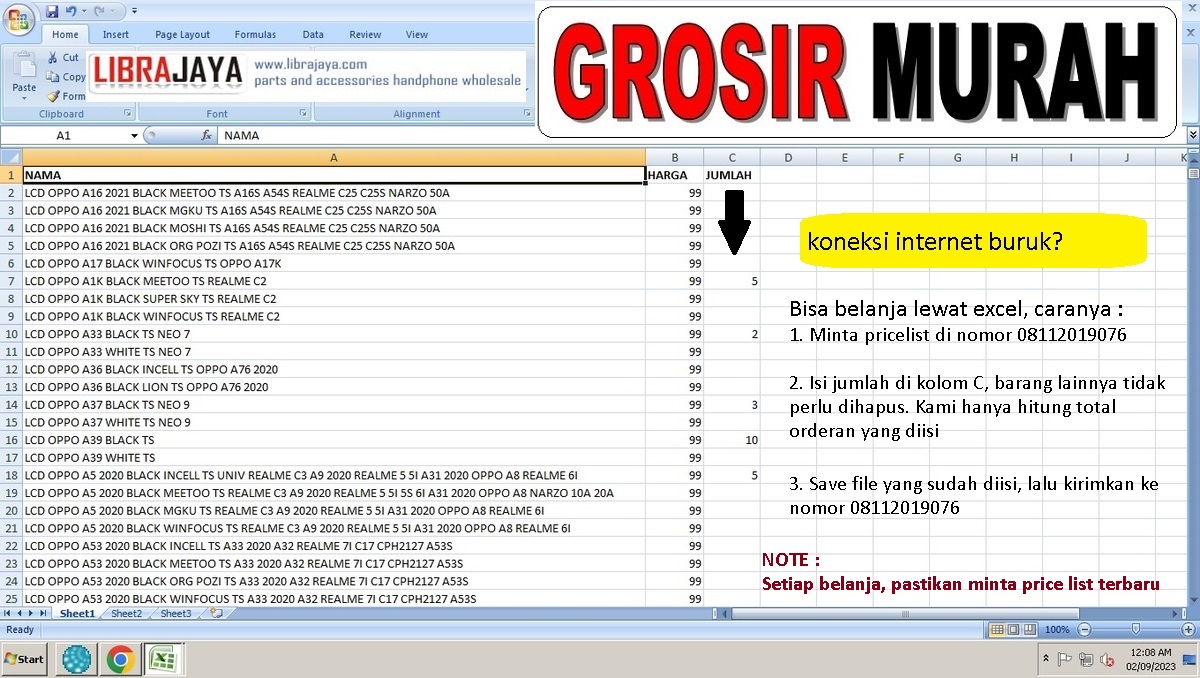Select cell 'LCD OPPO A1K BLACK SUPER SKY TS REALME C2'
Image resolution: width=1200 pixels, height=678 pixels.
click(x=334, y=299)
